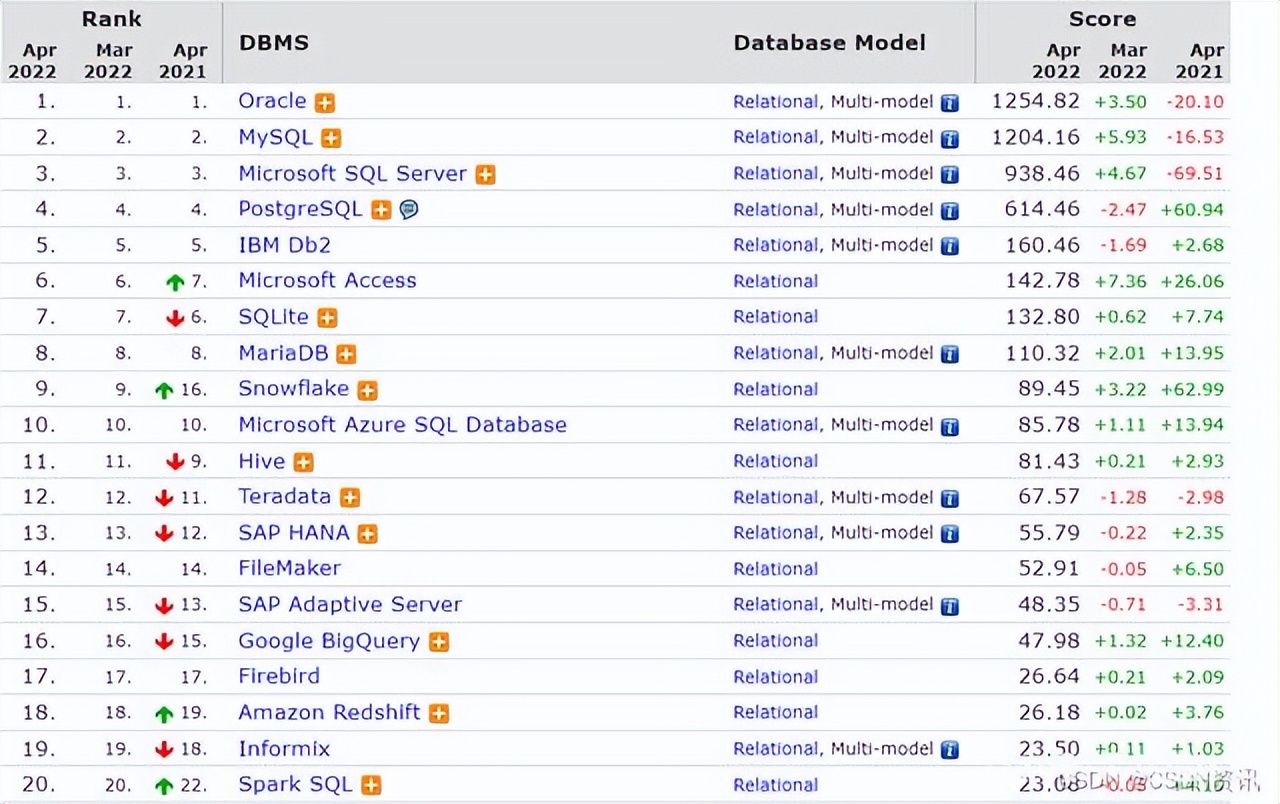Click the SAP HANA link
1280x804 pixels.
[294, 532]
